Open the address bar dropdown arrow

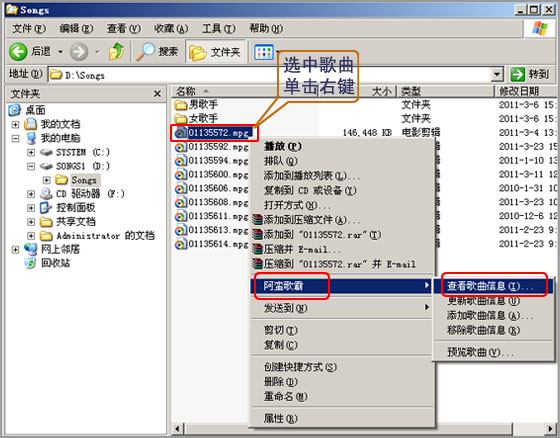click(x=497, y=75)
